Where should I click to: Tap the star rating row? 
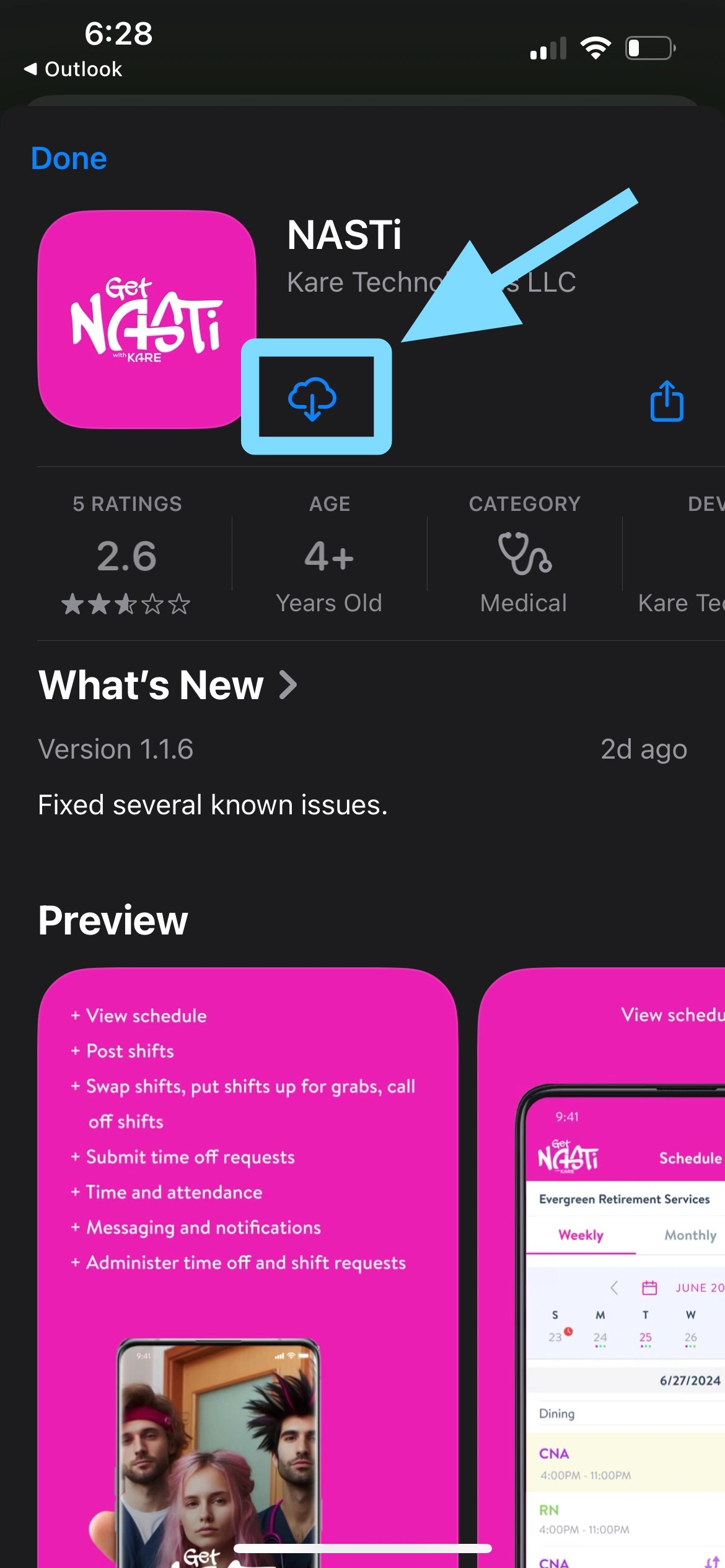[x=126, y=604]
